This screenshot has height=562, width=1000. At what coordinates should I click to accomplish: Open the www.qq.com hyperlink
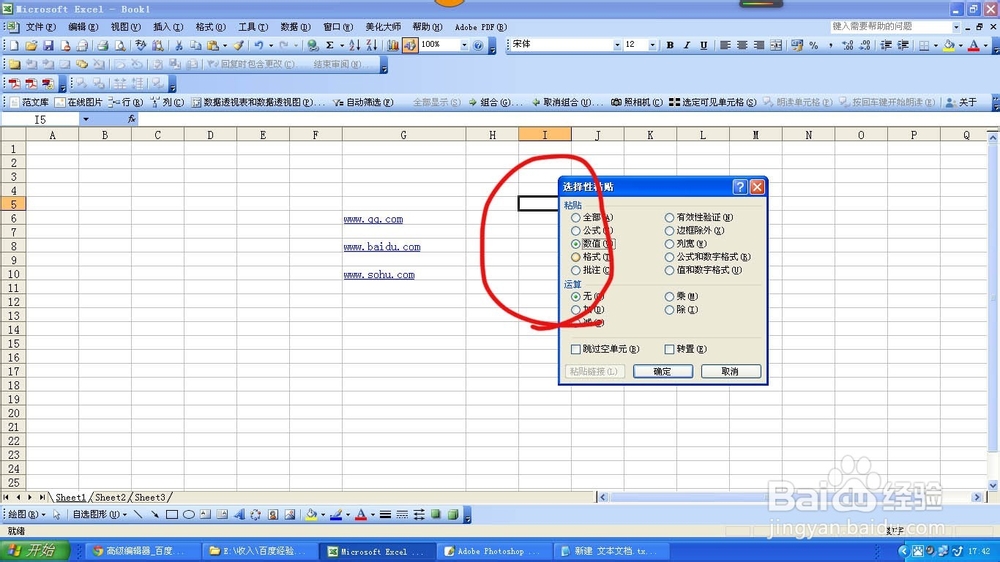pyautogui.click(x=373, y=219)
